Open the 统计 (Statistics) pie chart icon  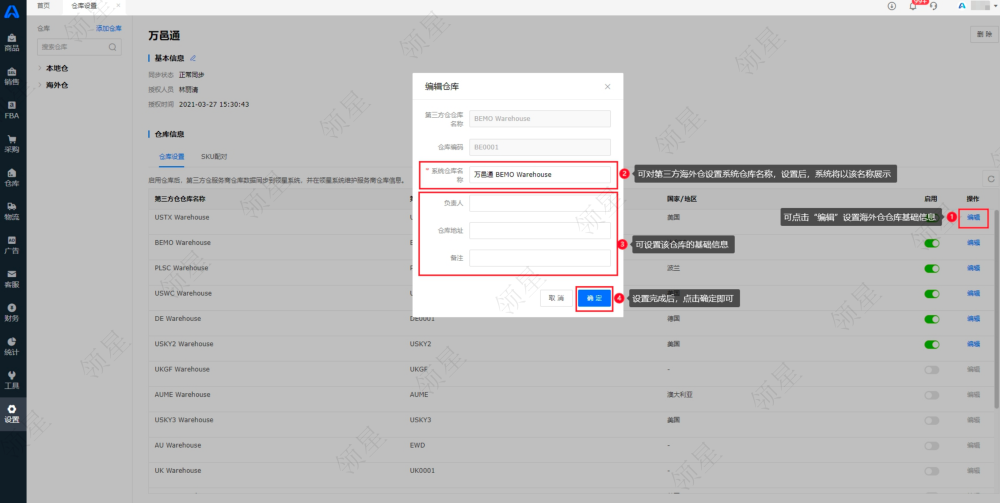(12, 346)
